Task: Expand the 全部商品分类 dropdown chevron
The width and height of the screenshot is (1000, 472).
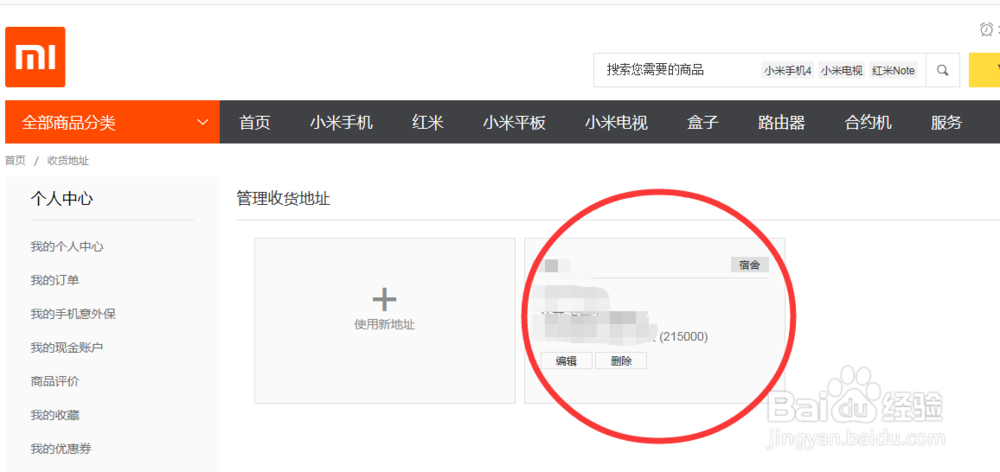Action: pyautogui.click(x=203, y=122)
